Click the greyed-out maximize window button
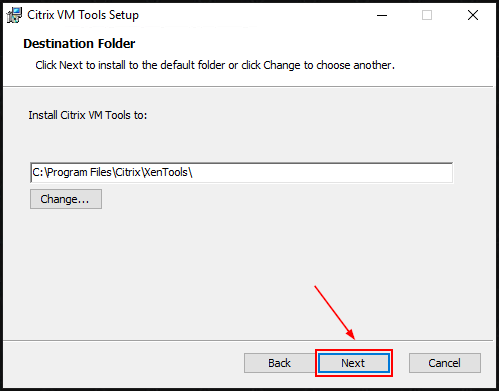Image resolution: width=499 pixels, height=391 pixels. [427, 15]
